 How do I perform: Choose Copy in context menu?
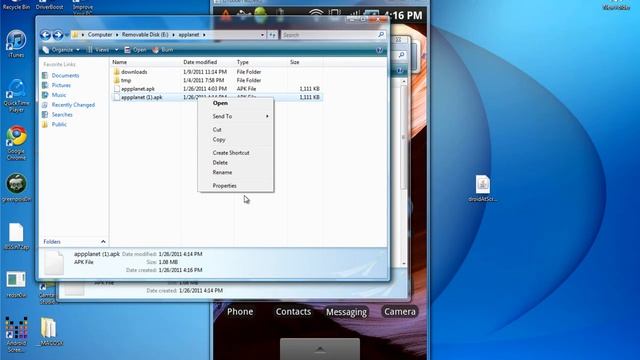point(236,140)
